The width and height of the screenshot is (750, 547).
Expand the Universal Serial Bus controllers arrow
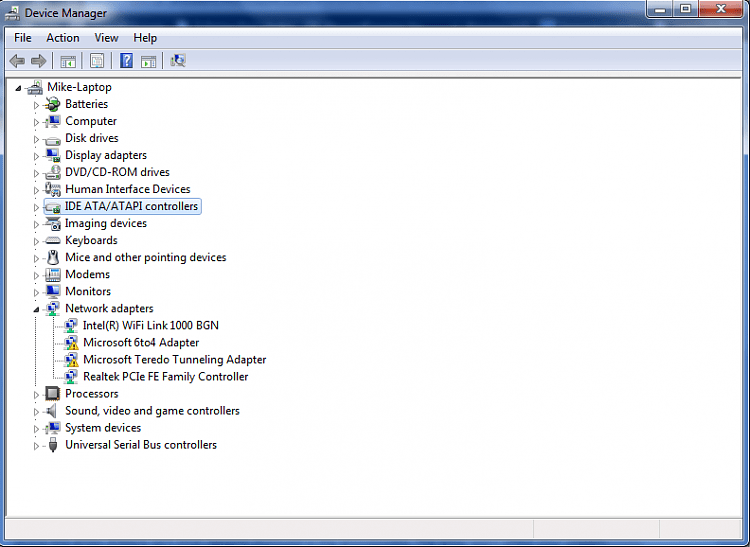point(36,446)
